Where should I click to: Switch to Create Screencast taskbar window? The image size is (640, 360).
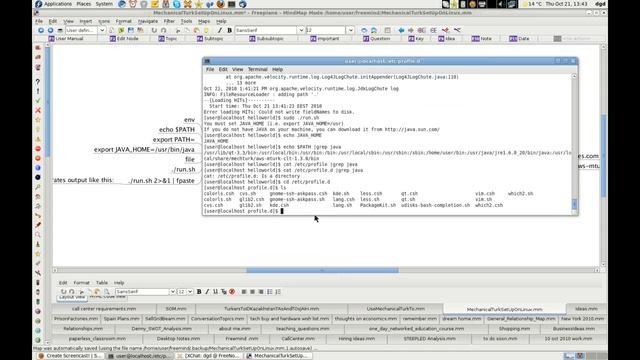[x=69, y=356]
